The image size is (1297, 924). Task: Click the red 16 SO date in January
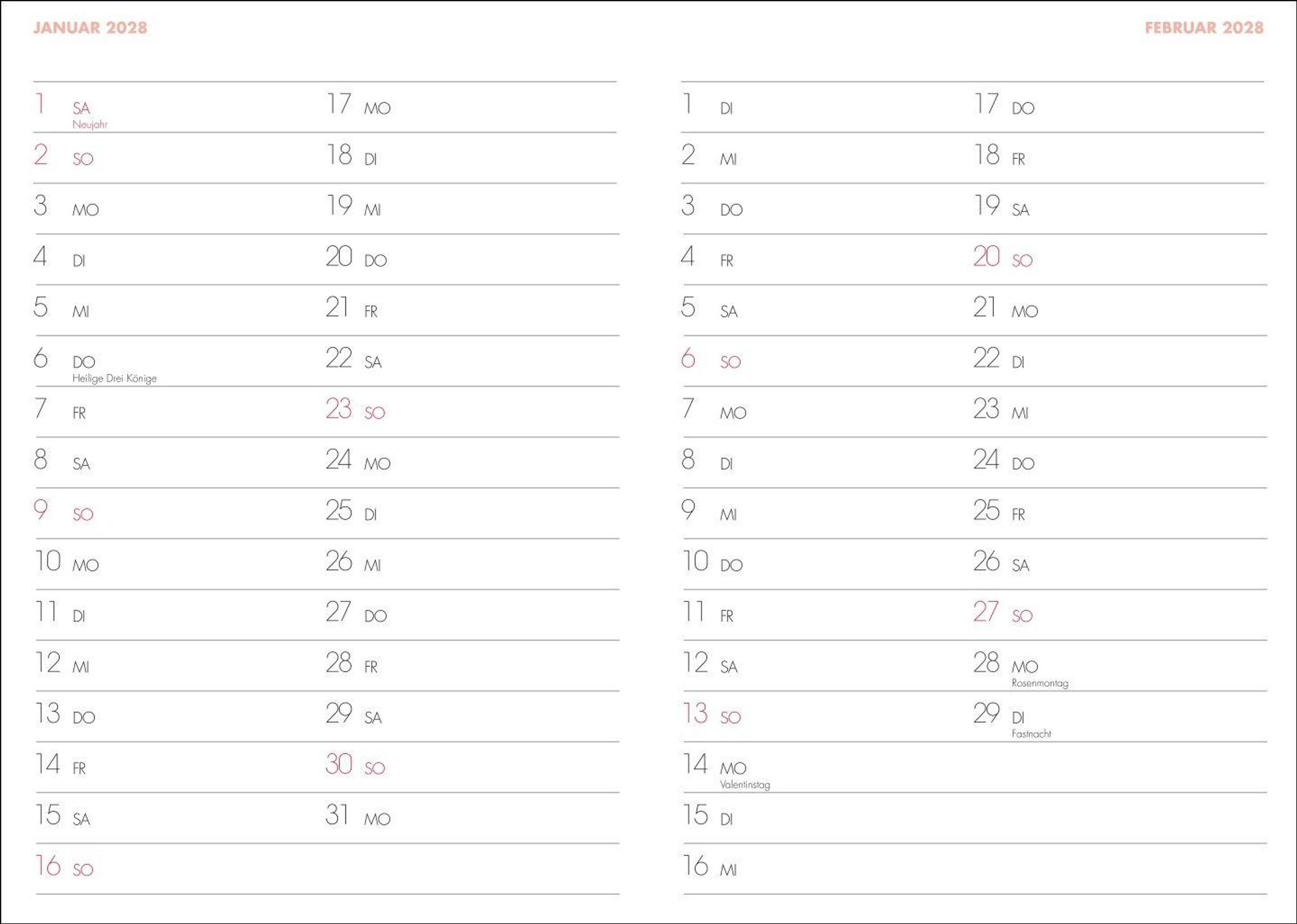(64, 866)
